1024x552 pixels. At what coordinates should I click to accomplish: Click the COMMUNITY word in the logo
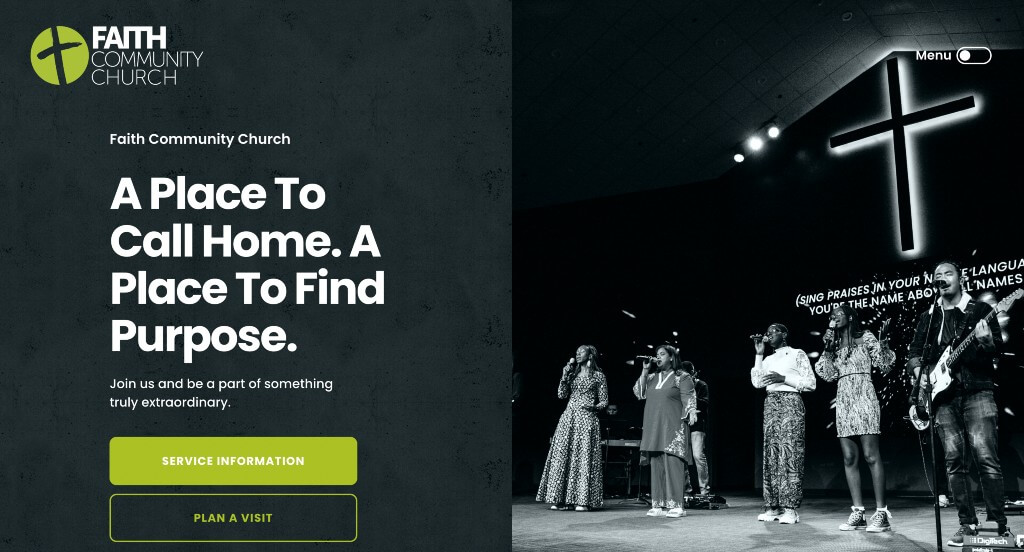pyautogui.click(x=147, y=59)
